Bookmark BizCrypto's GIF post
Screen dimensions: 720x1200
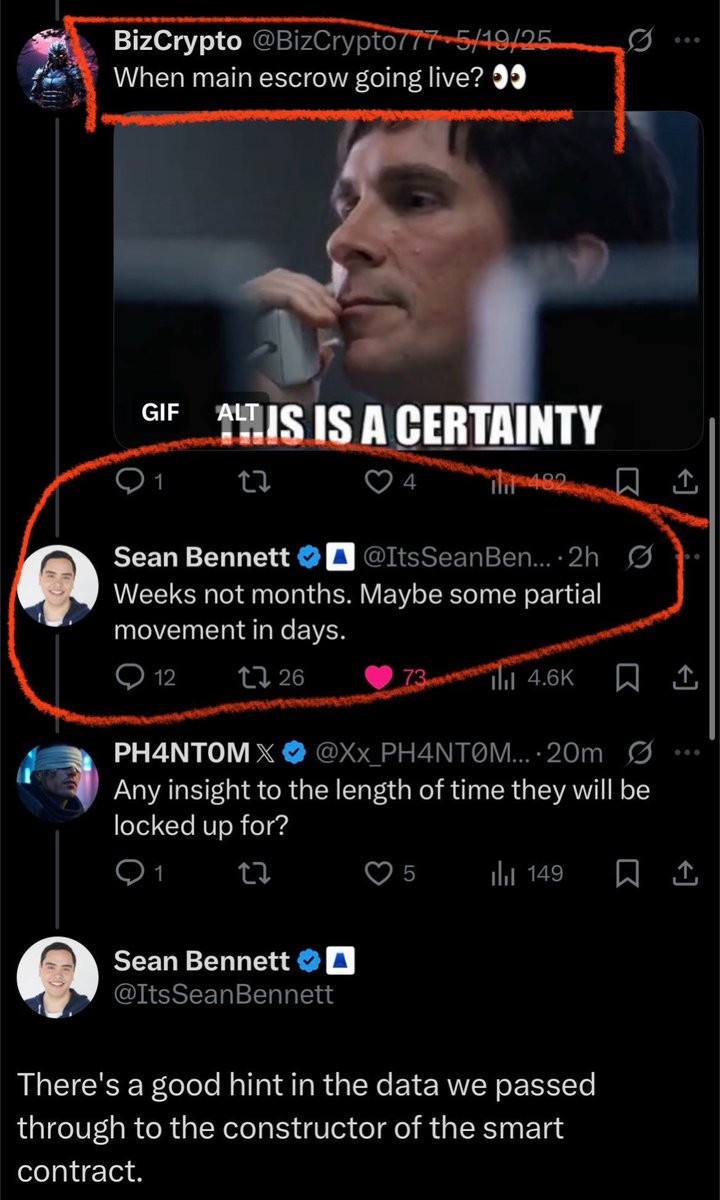tap(627, 483)
